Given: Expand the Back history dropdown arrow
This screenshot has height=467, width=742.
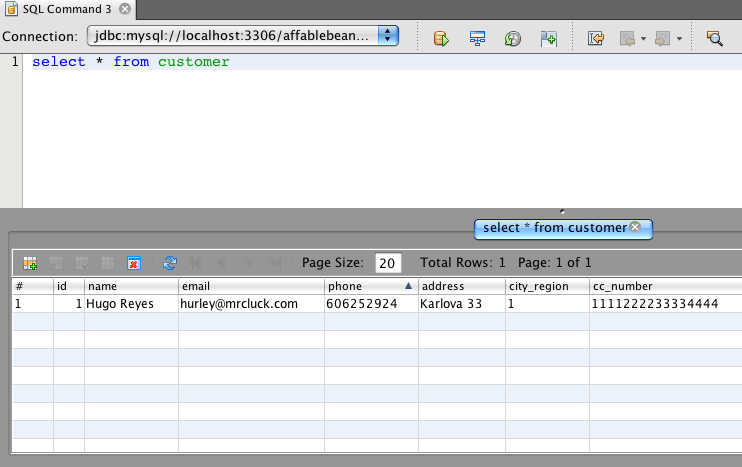Looking at the screenshot, I should [643, 39].
